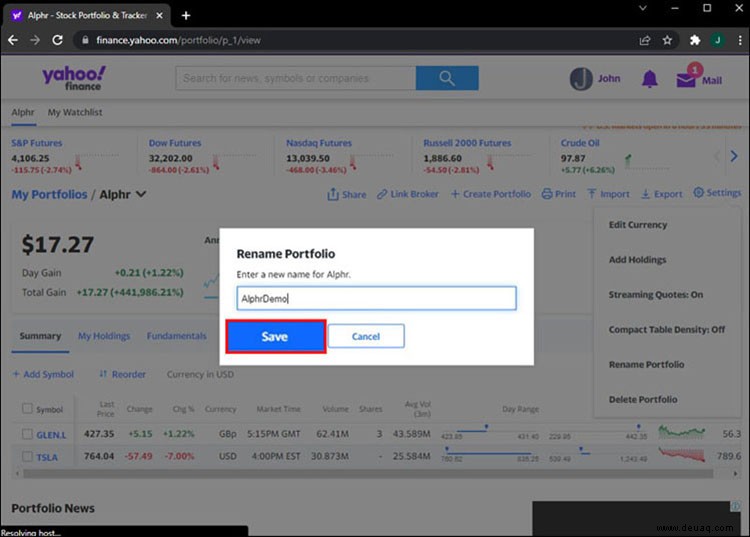The height and width of the screenshot is (537, 750).
Task: Open a new browser tab
Action: (186, 15)
